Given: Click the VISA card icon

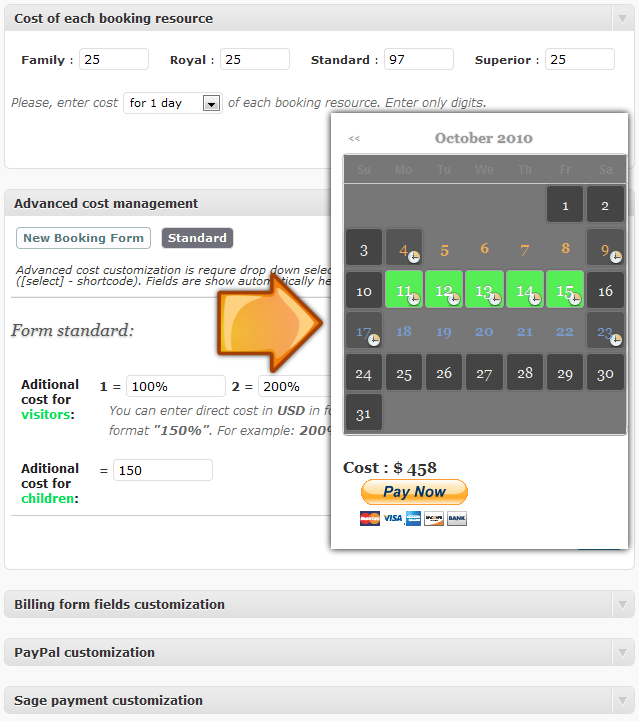Looking at the screenshot, I should pyautogui.click(x=393, y=518).
